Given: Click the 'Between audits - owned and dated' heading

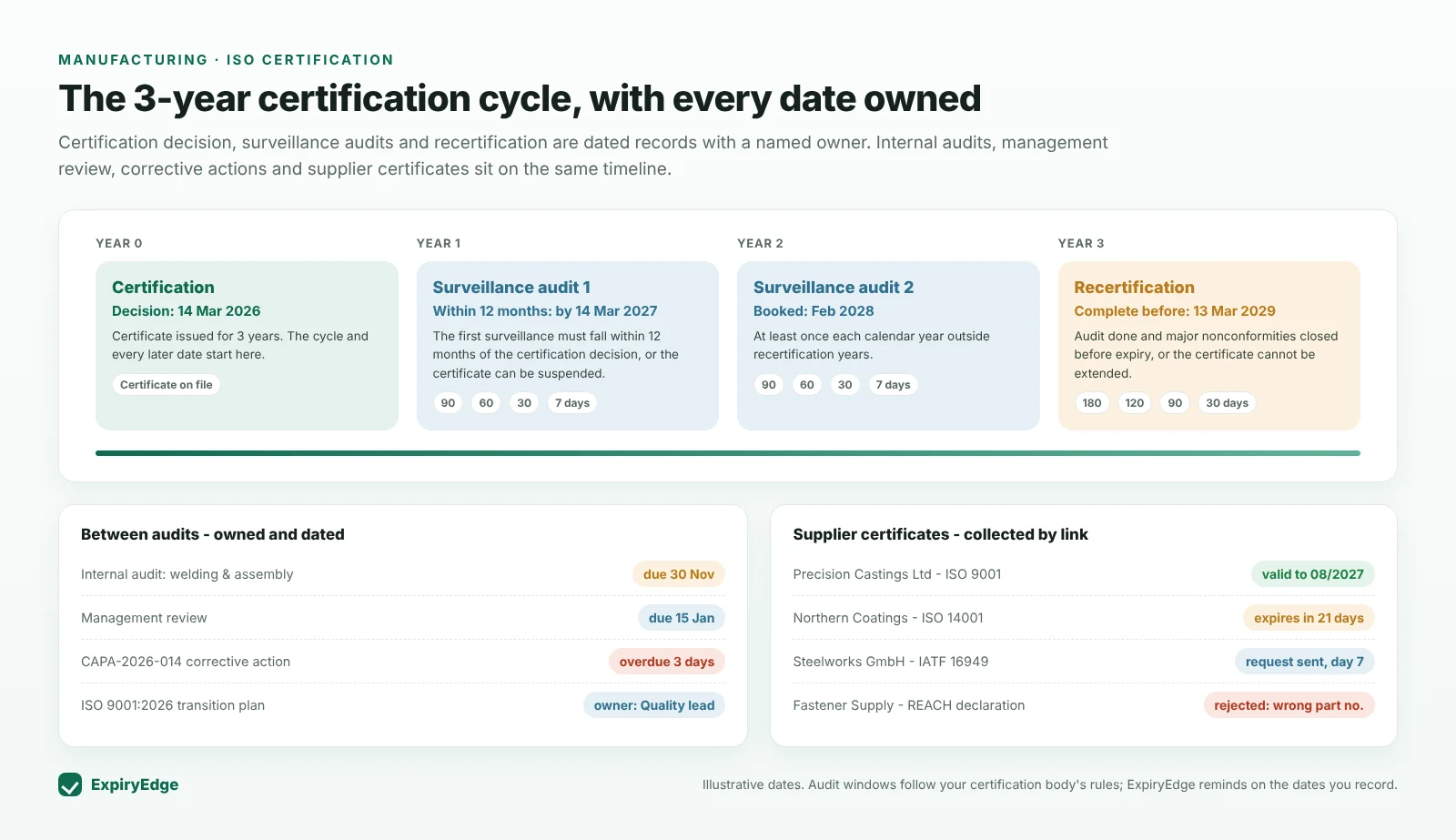Looking at the screenshot, I should [213, 534].
